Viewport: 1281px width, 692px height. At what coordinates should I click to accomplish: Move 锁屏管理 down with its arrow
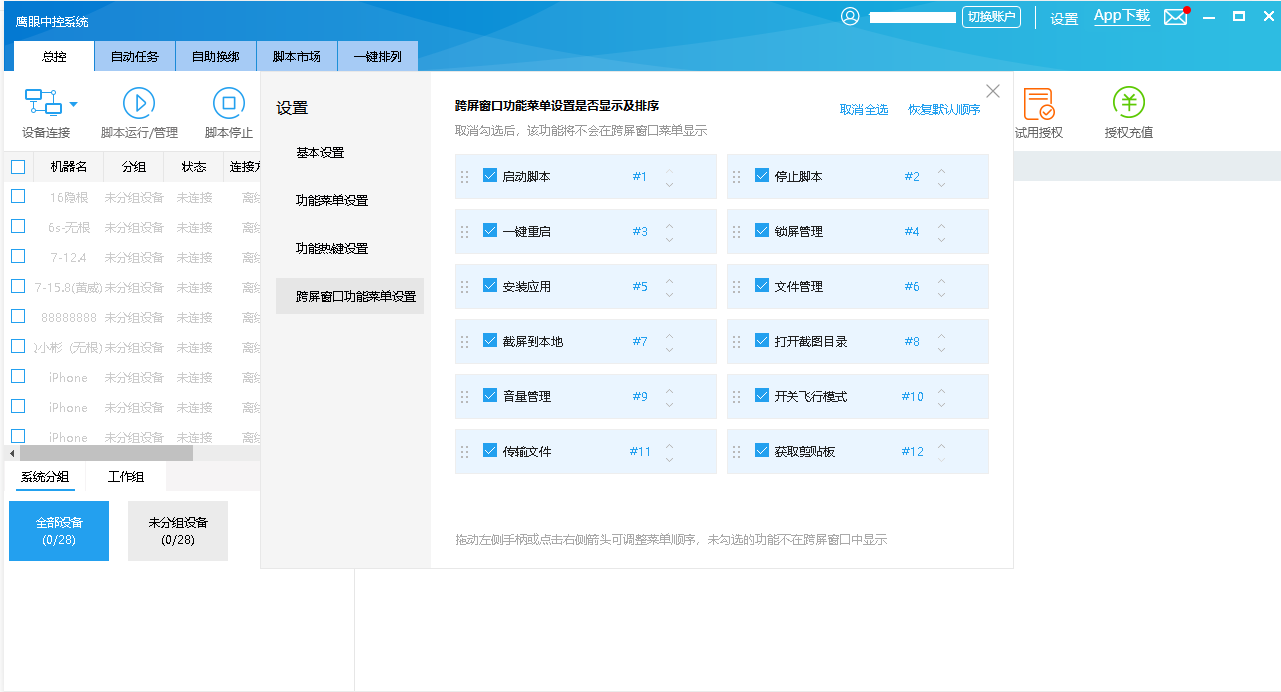pos(941,239)
